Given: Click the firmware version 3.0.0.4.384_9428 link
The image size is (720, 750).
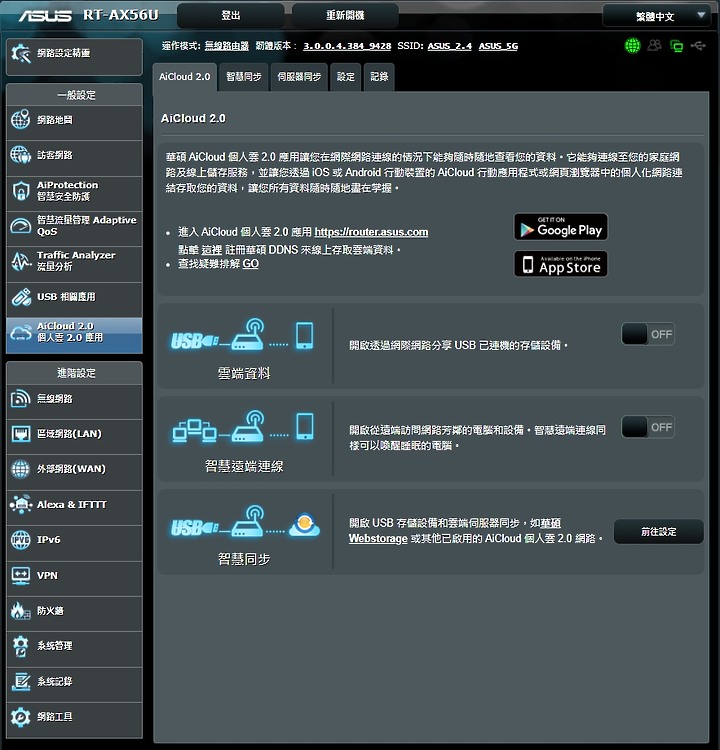Looking at the screenshot, I should click(347, 46).
